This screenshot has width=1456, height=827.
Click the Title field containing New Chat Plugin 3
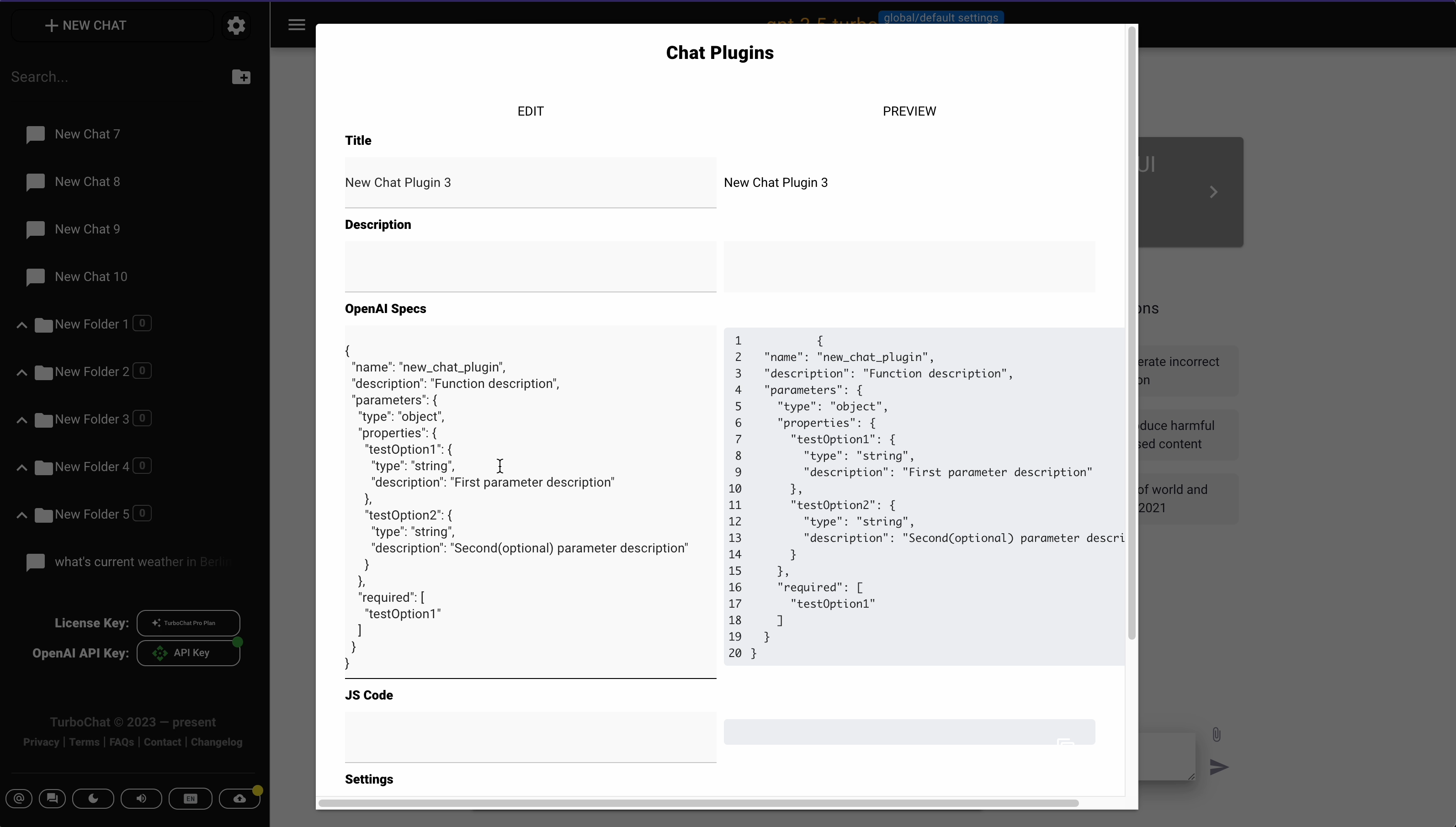tap(530, 182)
